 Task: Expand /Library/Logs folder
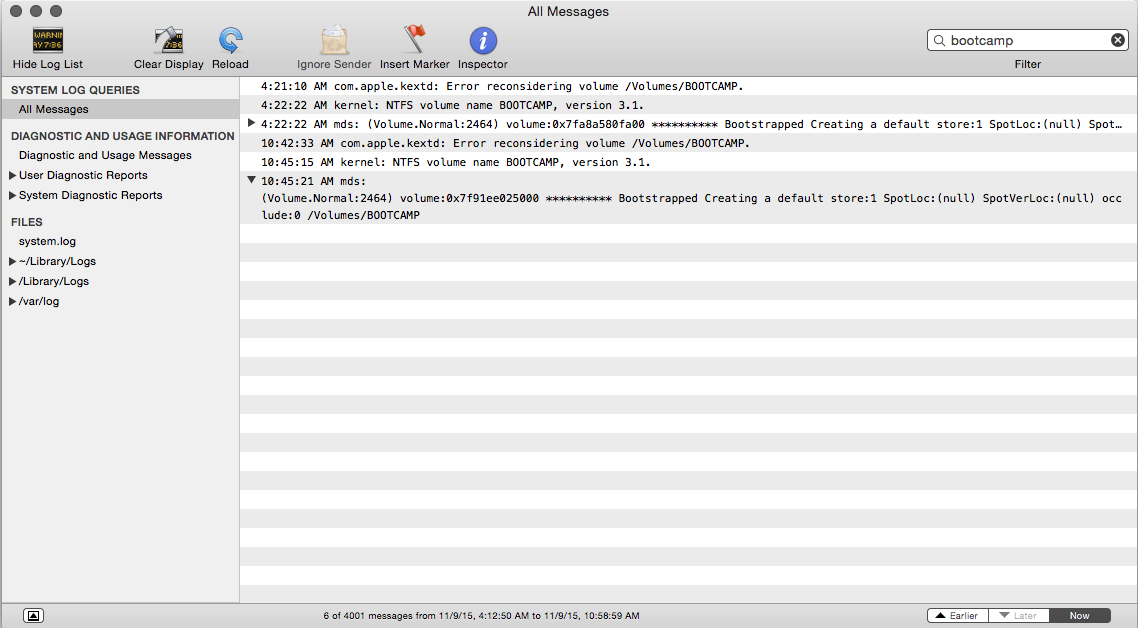12,281
